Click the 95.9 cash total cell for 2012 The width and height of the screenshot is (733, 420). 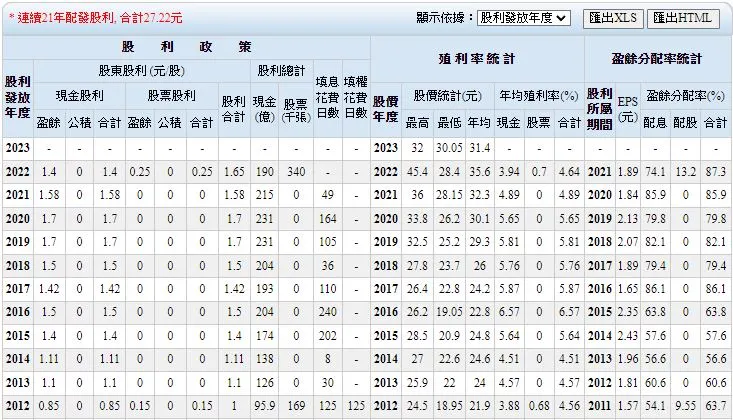point(265,406)
